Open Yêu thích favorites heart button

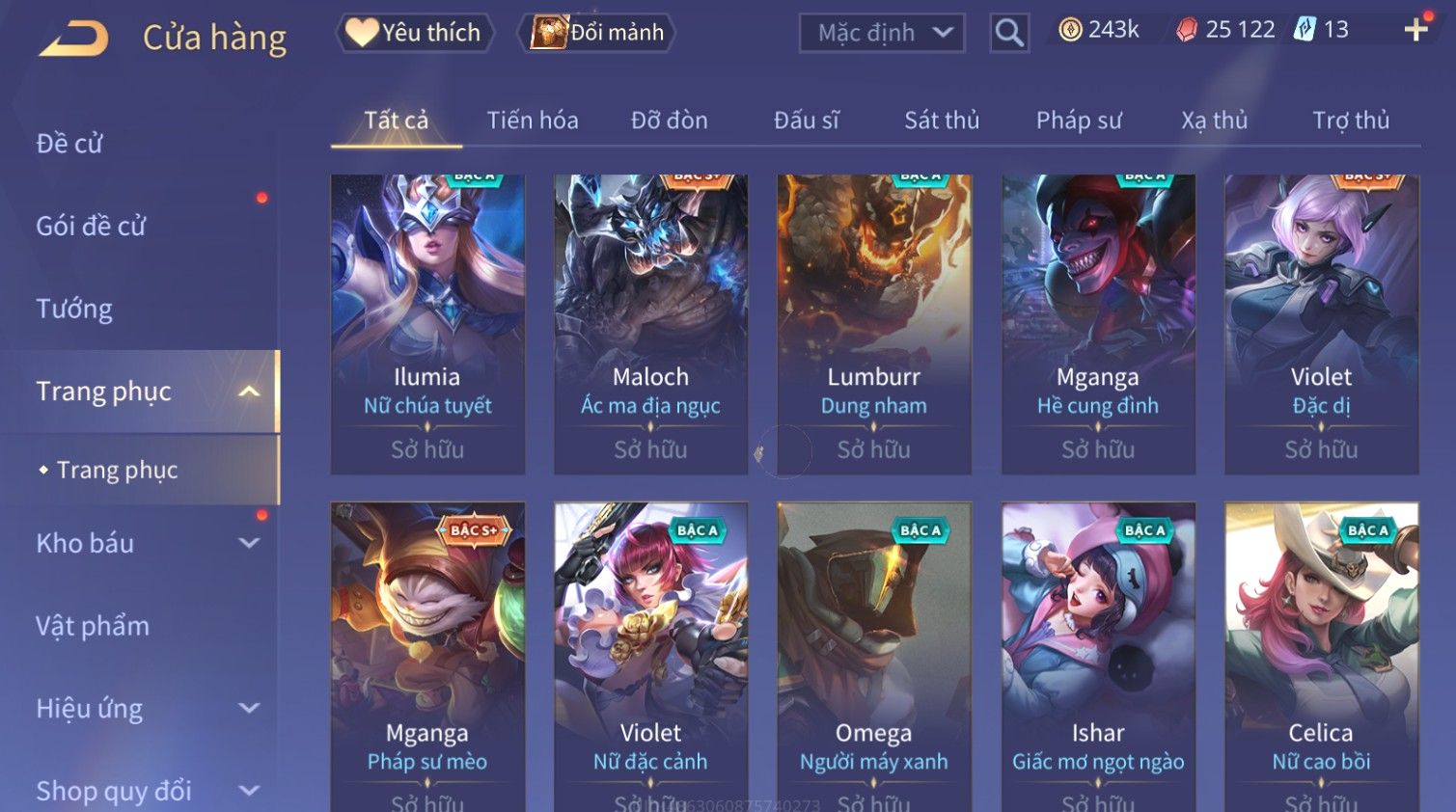415,33
